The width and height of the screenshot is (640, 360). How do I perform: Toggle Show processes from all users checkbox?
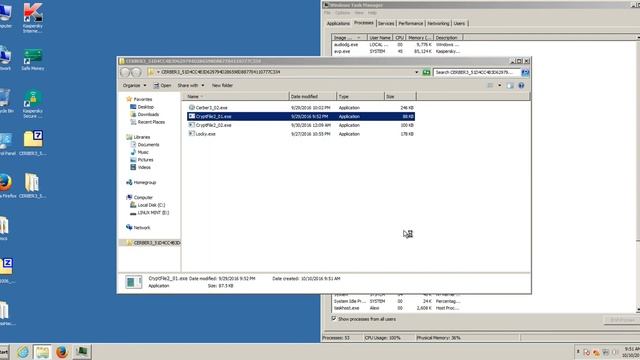(333, 319)
